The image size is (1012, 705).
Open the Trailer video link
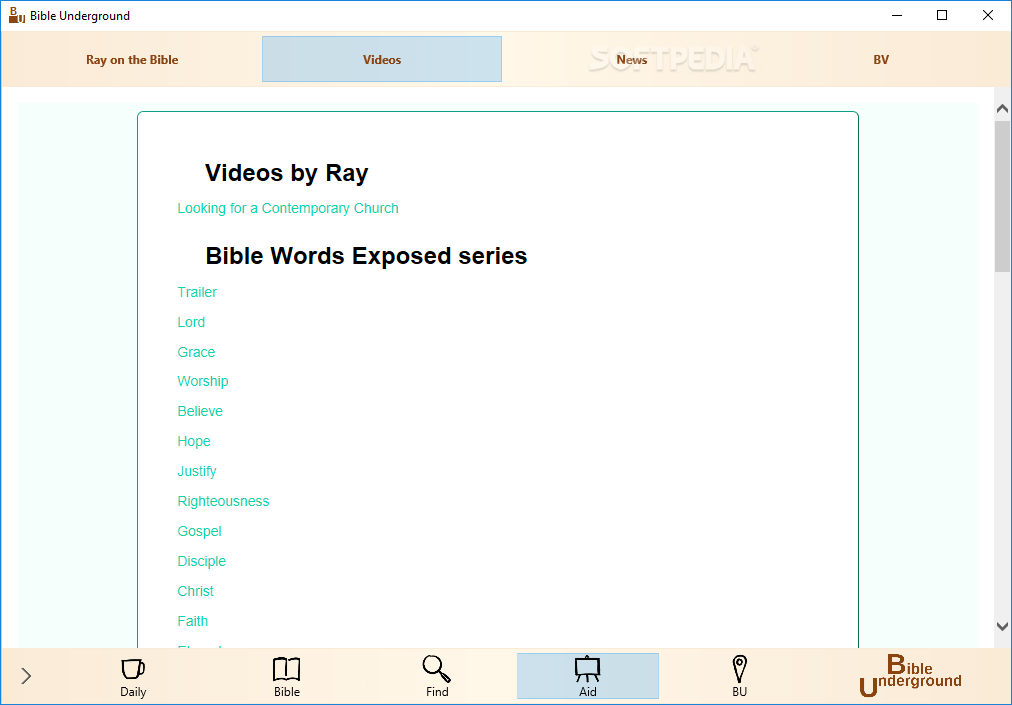pos(197,292)
